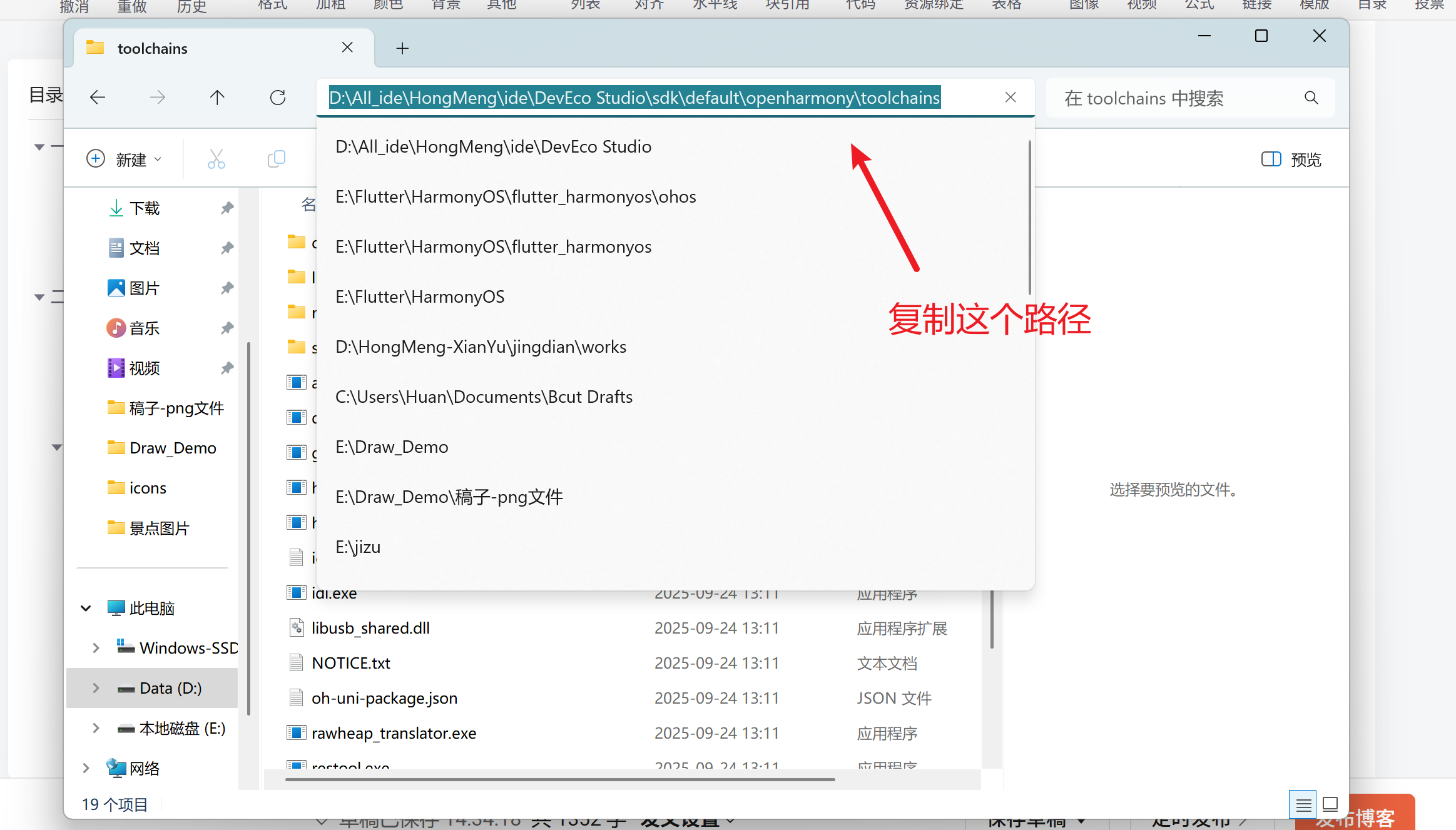Select the toolchains tab

pyautogui.click(x=152, y=48)
